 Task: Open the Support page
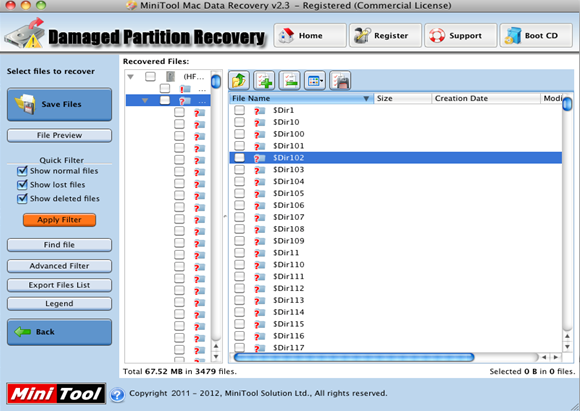461,36
